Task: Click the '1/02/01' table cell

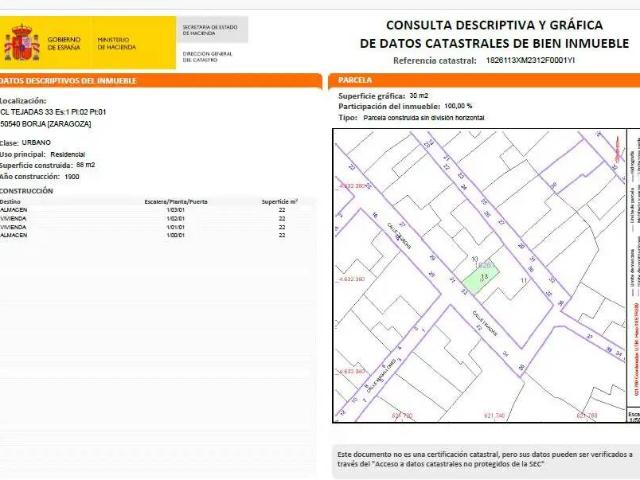Action: (x=176, y=218)
